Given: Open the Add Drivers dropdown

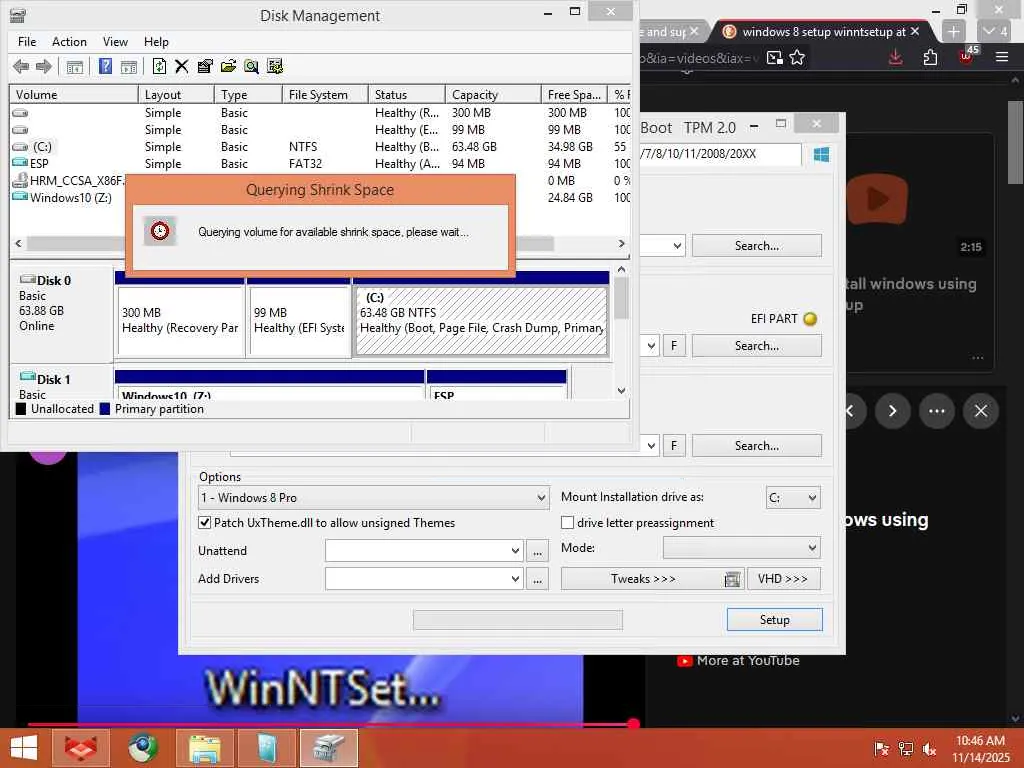Looking at the screenshot, I should (x=515, y=579).
